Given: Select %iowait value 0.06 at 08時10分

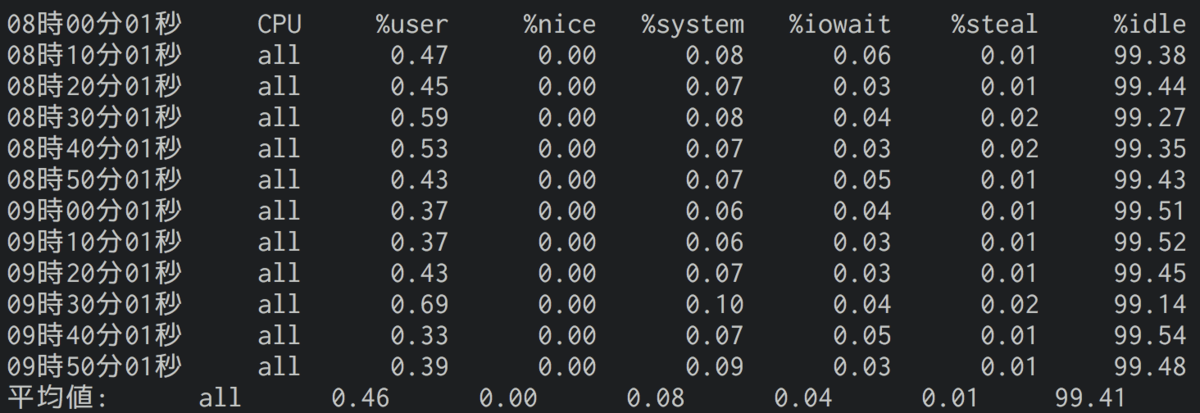Looking at the screenshot, I should (x=862, y=56).
